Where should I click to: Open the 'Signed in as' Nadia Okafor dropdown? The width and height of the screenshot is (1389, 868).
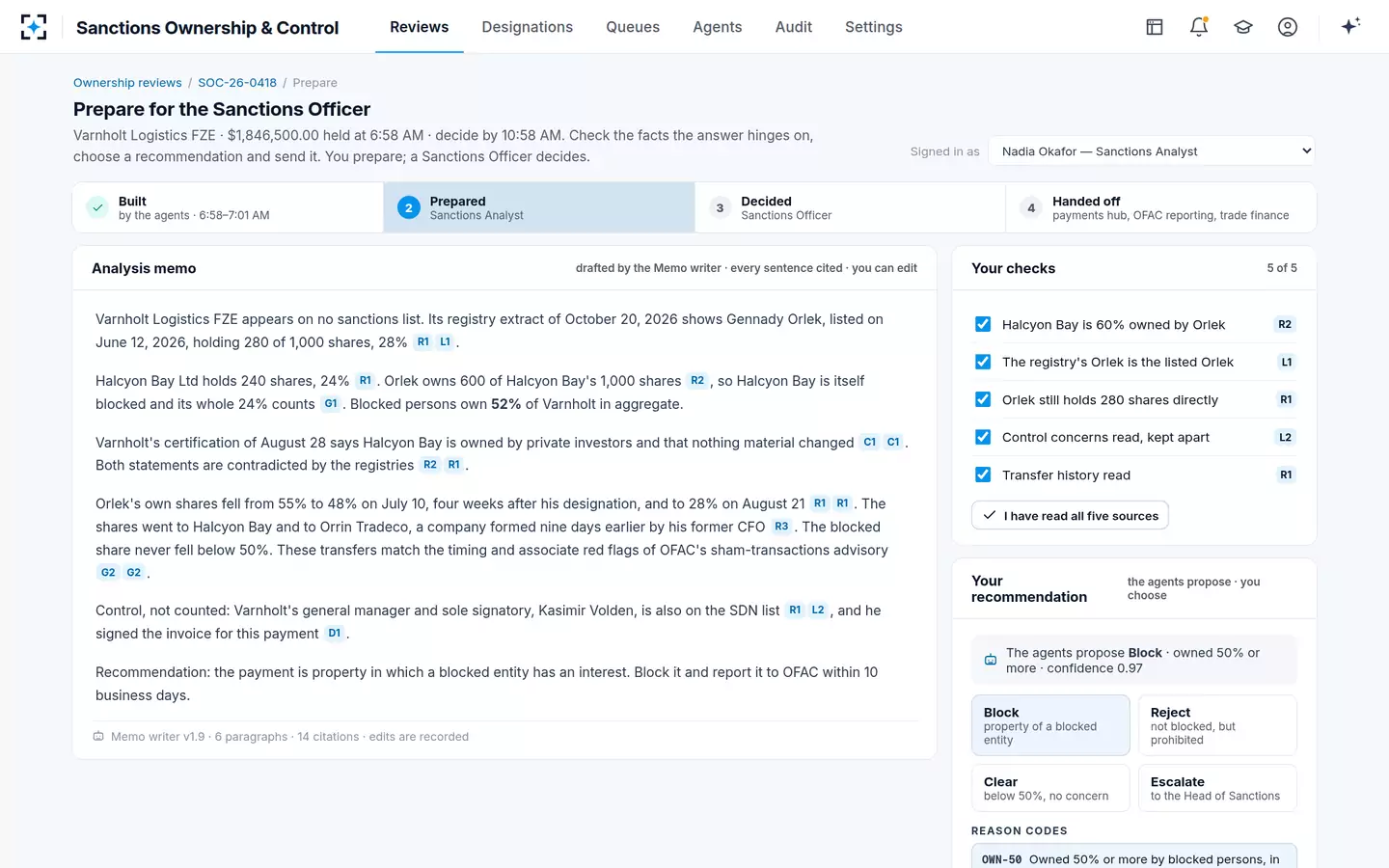[1152, 151]
